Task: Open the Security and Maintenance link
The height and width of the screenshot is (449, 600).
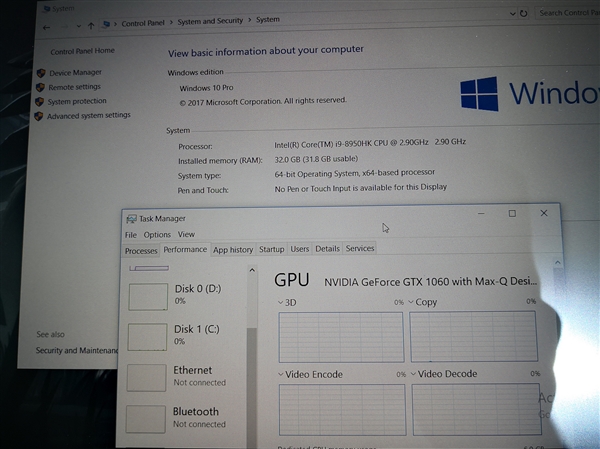Action: (77, 351)
